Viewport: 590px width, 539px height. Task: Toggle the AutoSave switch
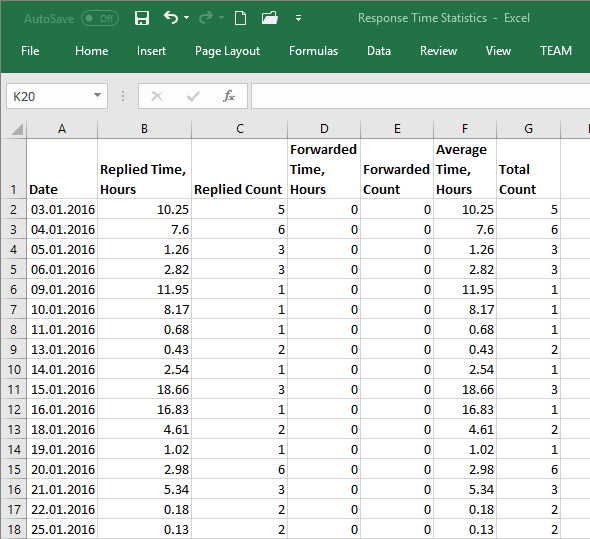100,18
